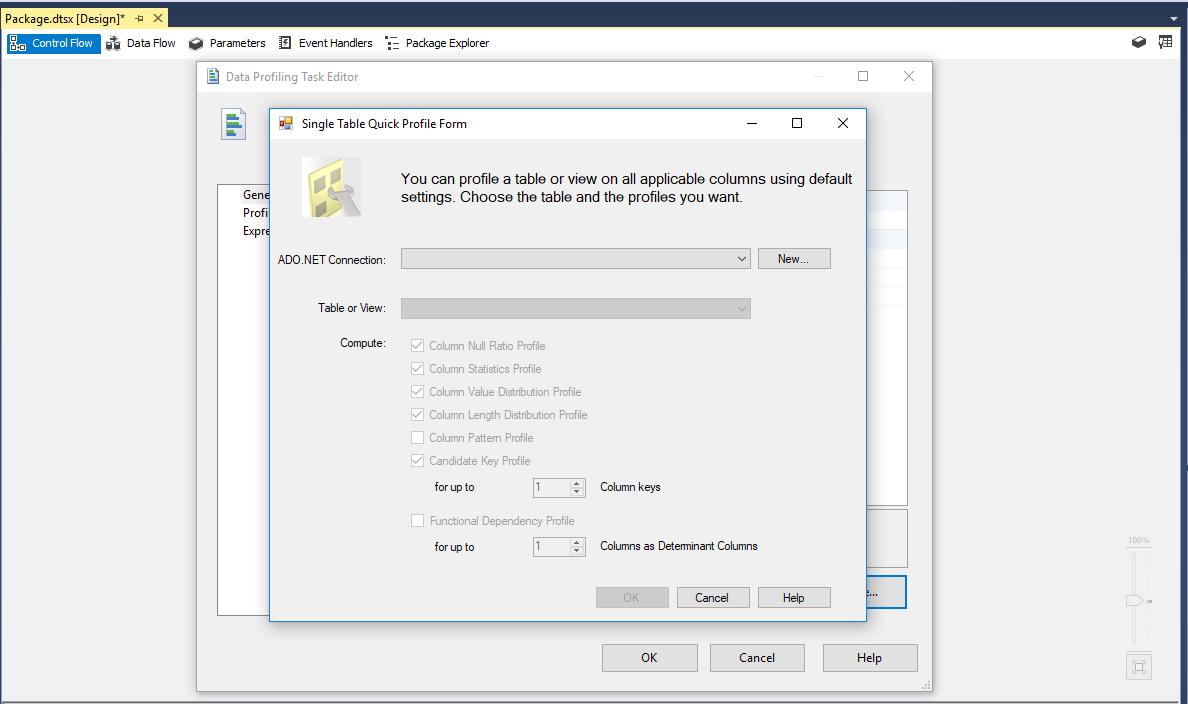
Task: Open the Table or View dropdown
Action: pos(741,309)
